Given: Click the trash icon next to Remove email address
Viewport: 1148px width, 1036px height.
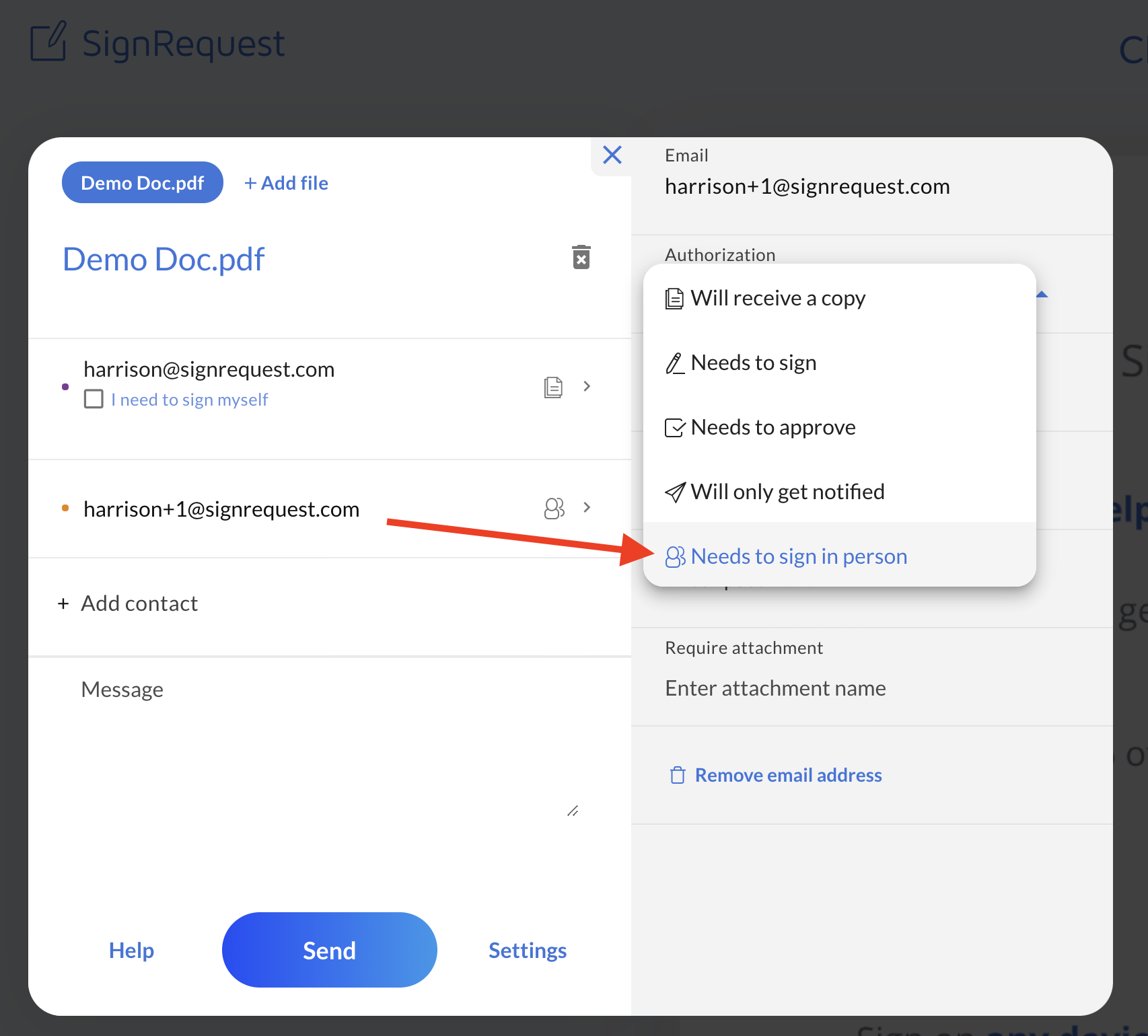Looking at the screenshot, I should [678, 775].
